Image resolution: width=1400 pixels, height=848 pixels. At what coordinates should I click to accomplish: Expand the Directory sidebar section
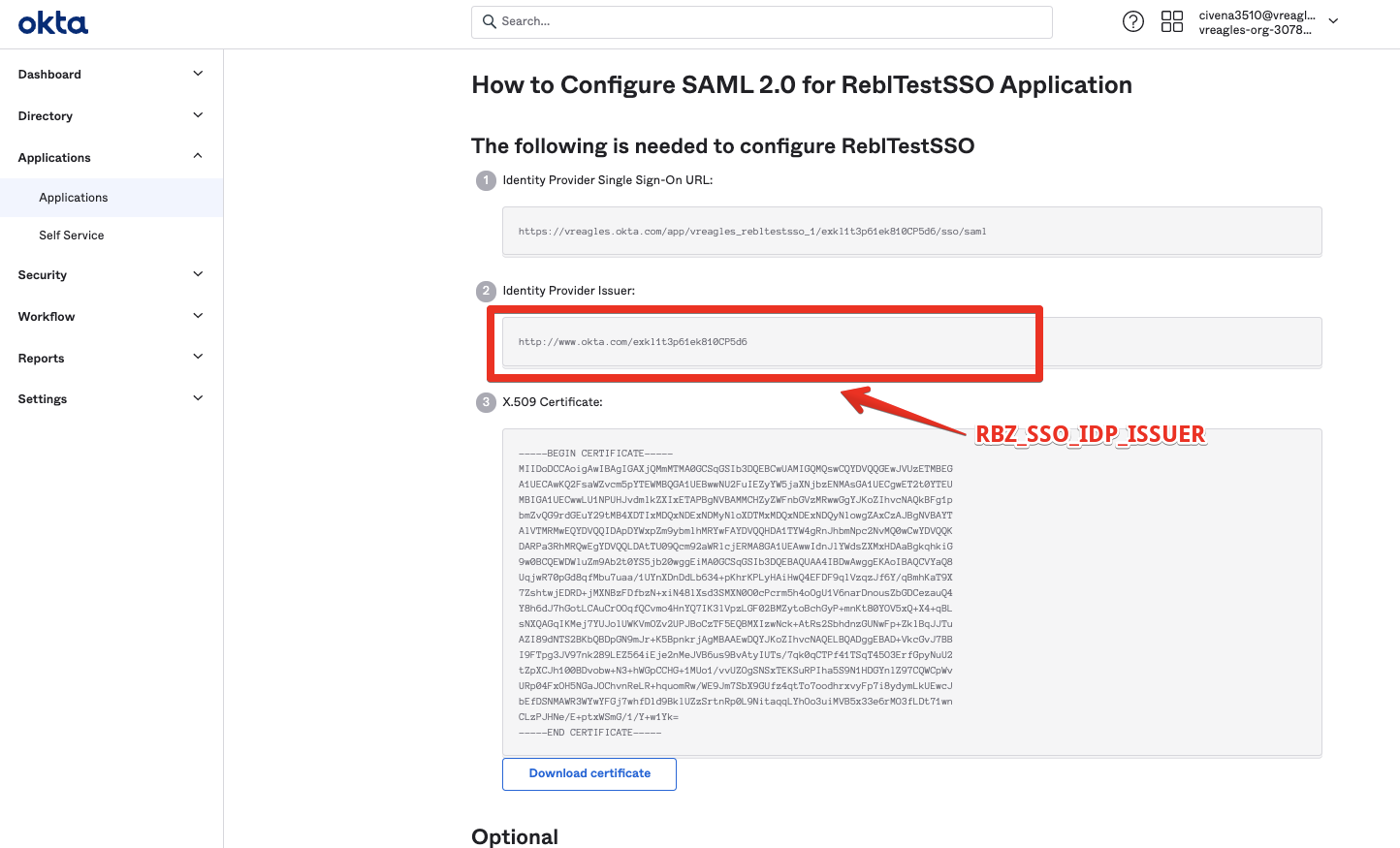pos(198,115)
